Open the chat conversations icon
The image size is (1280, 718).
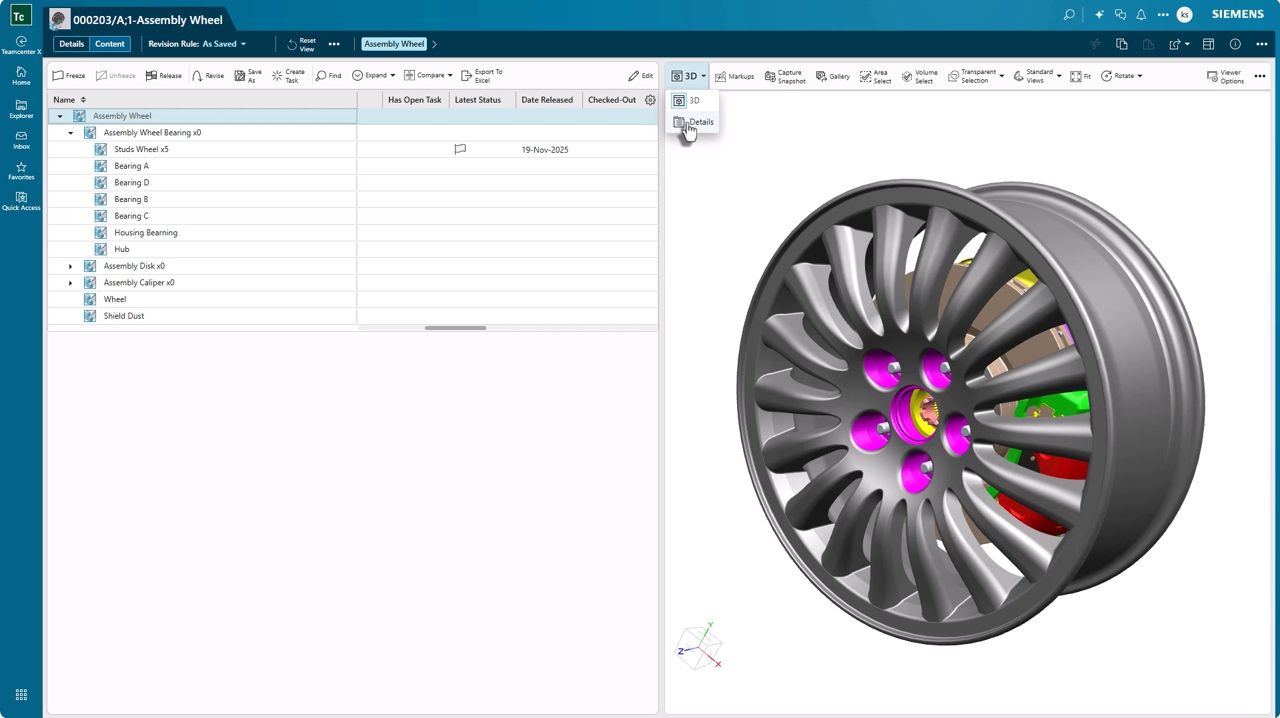coord(1120,15)
